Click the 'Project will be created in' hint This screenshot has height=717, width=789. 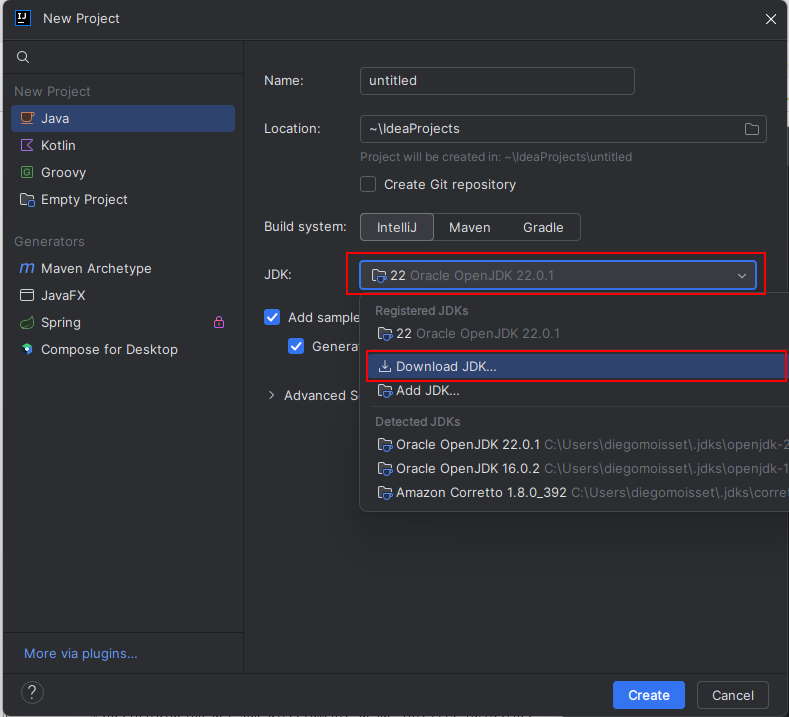[496, 157]
